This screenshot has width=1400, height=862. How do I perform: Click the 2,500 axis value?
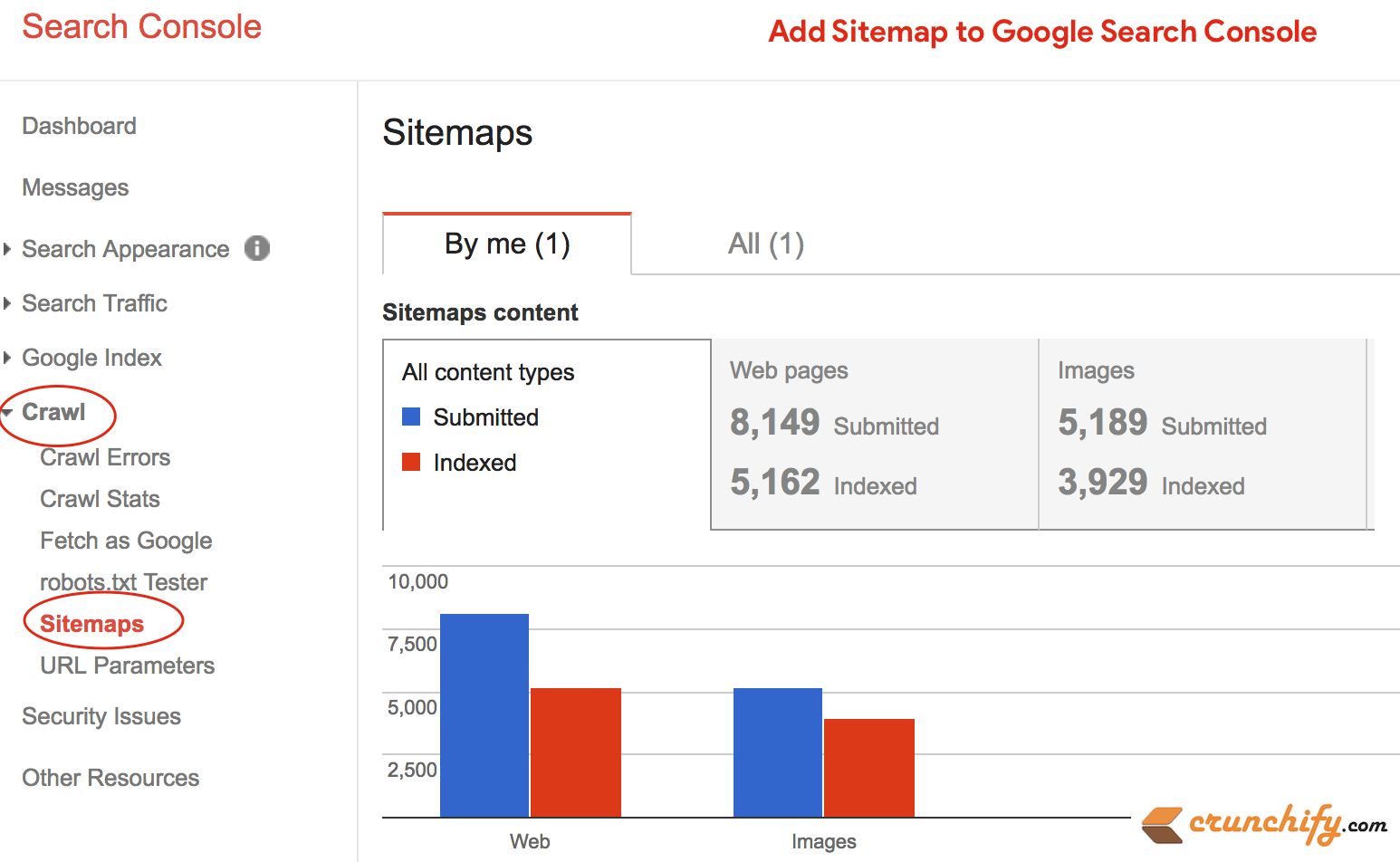tap(413, 770)
